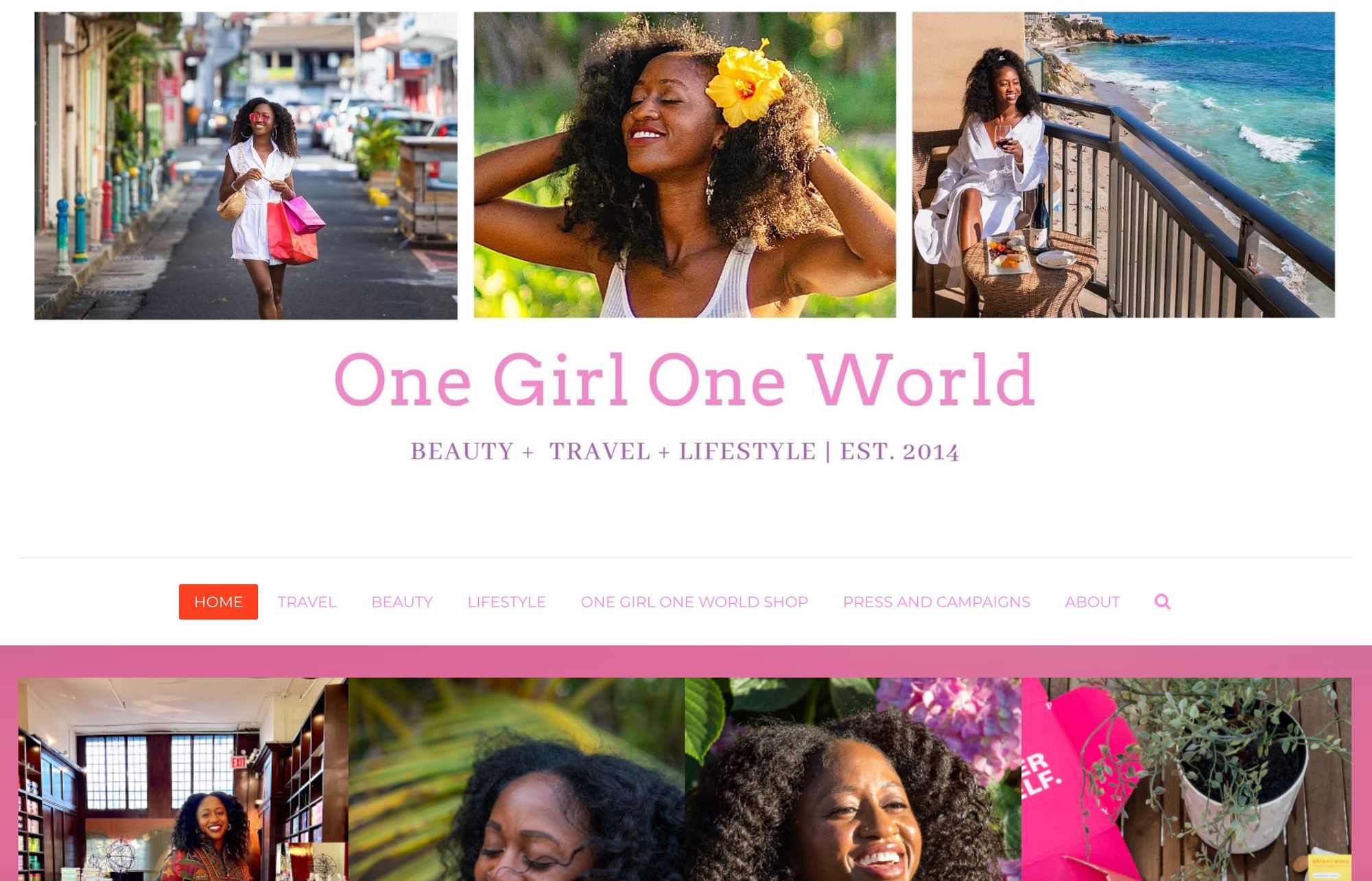Screen dimensions: 1372x881
Task: Open the smiling woman with hydrangeas post
Action: [x=853, y=779]
